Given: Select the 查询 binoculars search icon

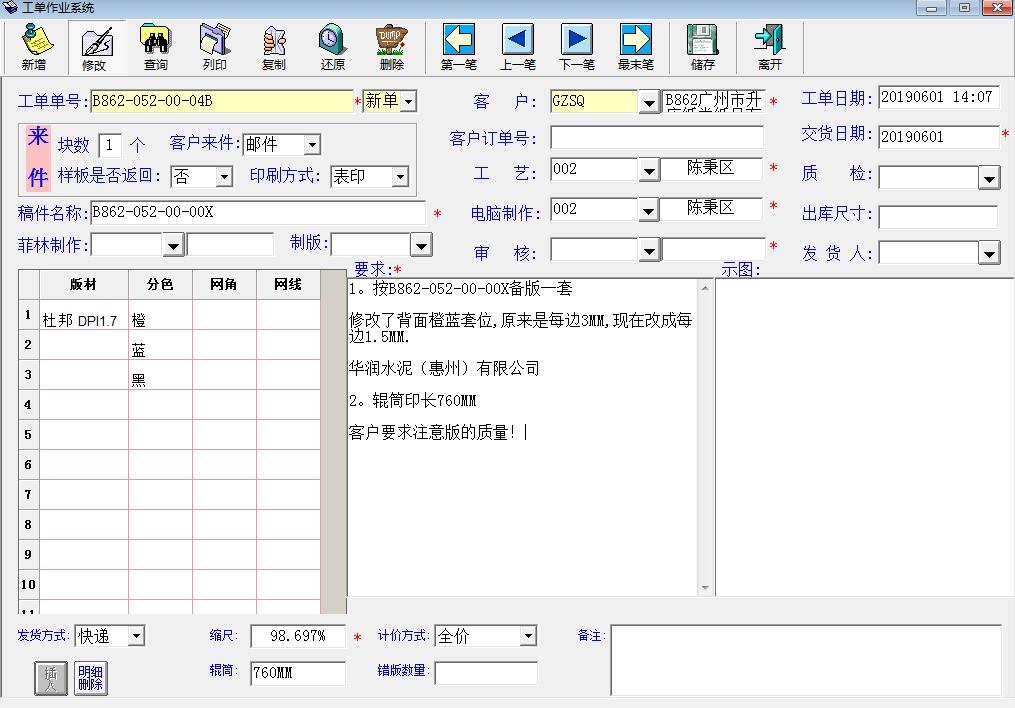Looking at the screenshot, I should [x=156, y=47].
